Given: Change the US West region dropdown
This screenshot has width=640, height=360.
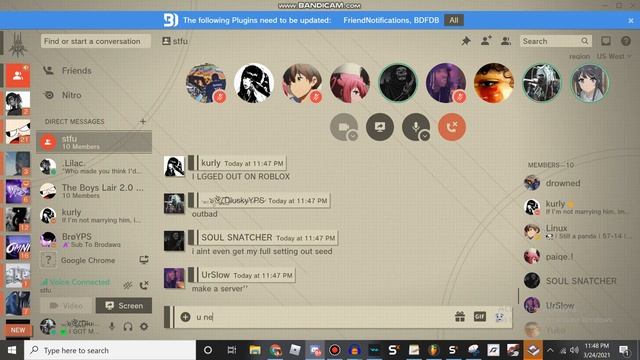Looking at the screenshot, I should pyautogui.click(x=613, y=56).
